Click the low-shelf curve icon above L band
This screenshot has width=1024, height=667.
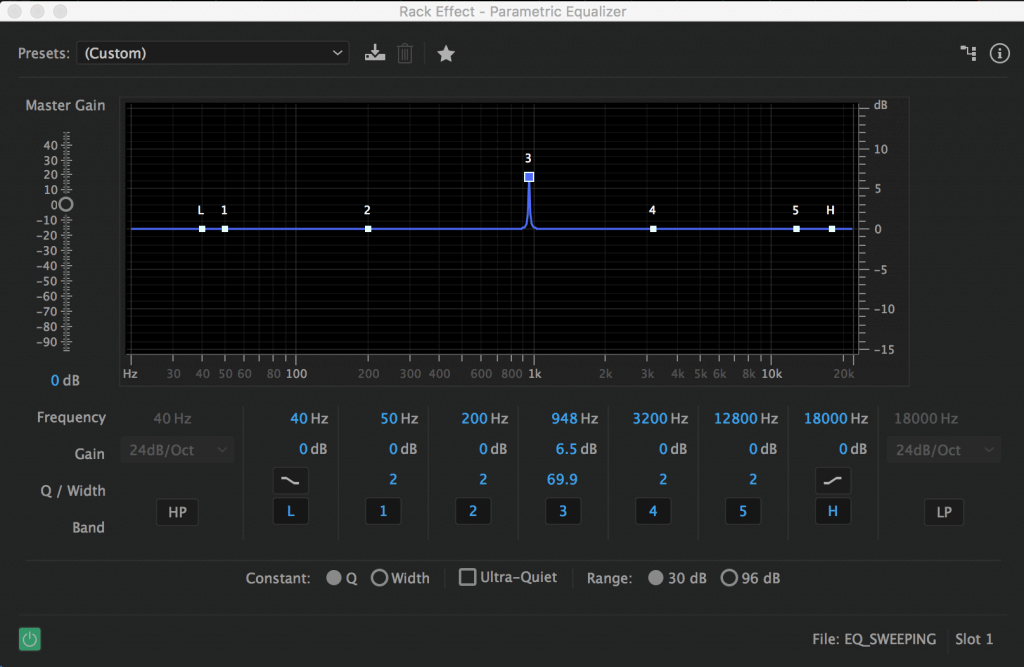(x=290, y=480)
